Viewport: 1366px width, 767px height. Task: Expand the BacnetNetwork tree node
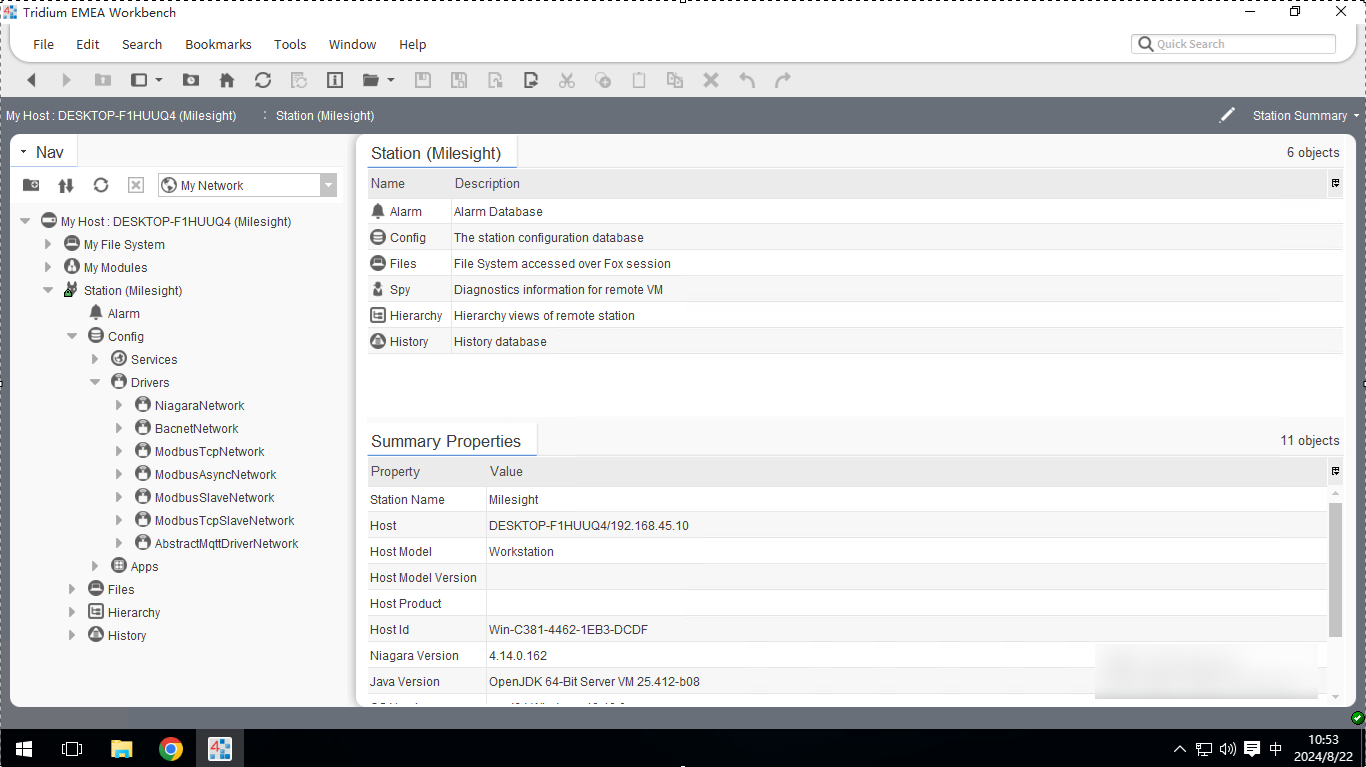click(119, 428)
